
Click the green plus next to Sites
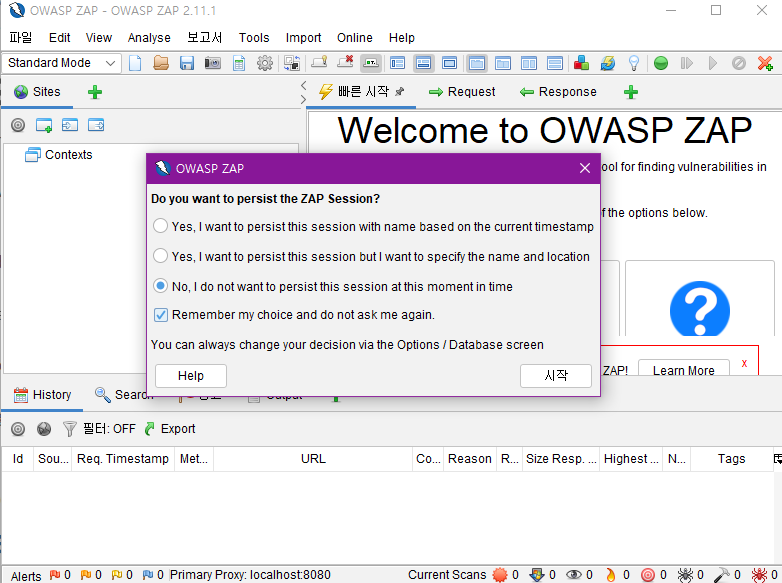(95, 92)
